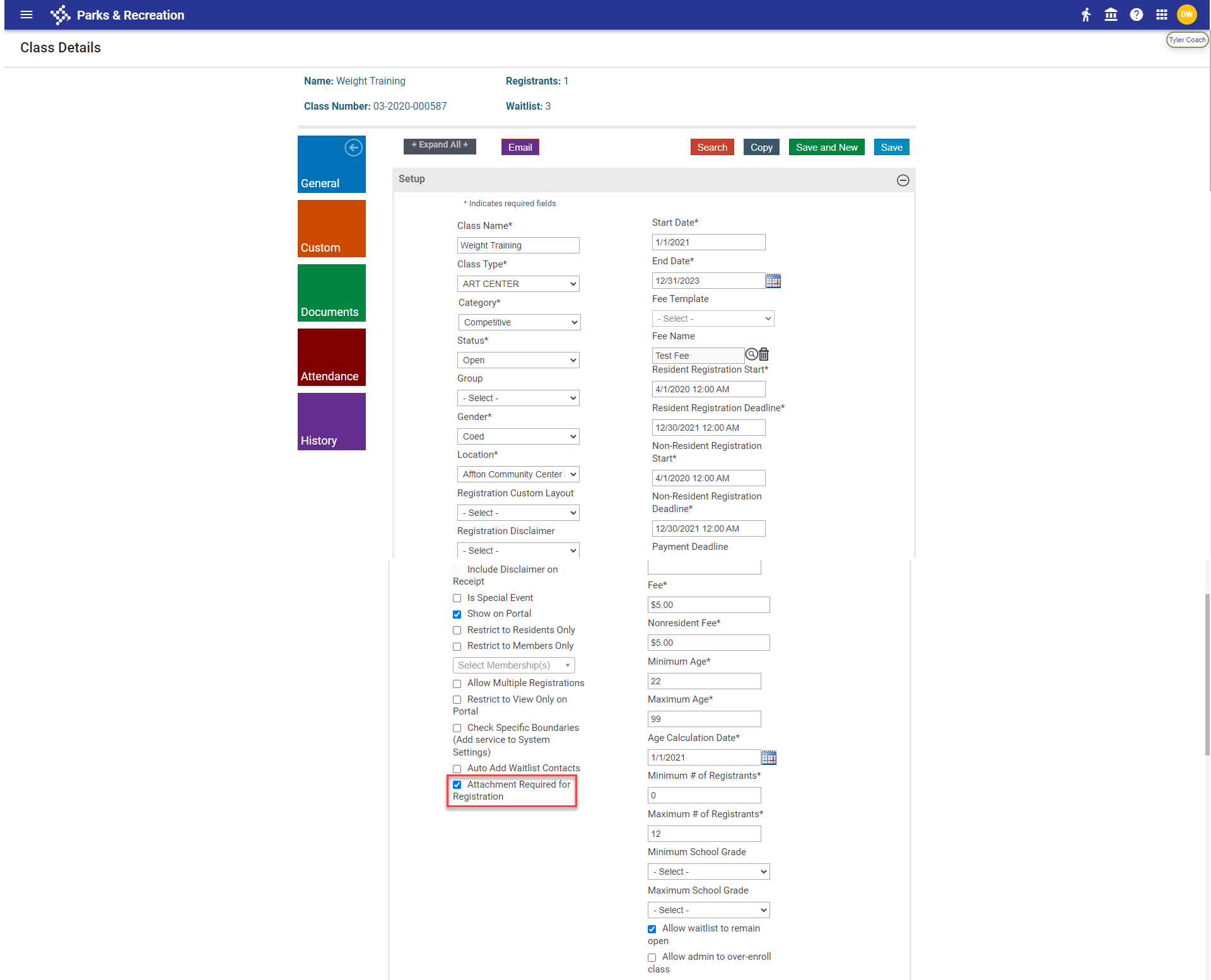Open the hamburger navigation menu

pos(26,15)
